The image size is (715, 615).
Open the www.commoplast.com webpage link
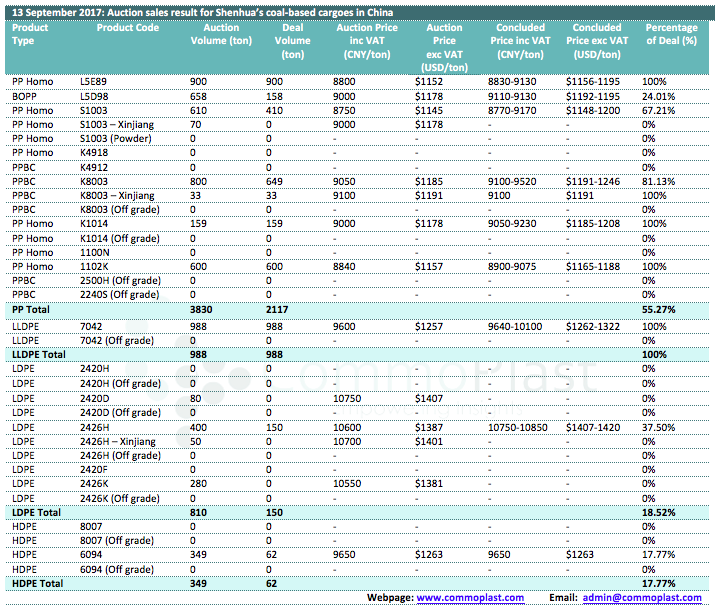click(470, 597)
